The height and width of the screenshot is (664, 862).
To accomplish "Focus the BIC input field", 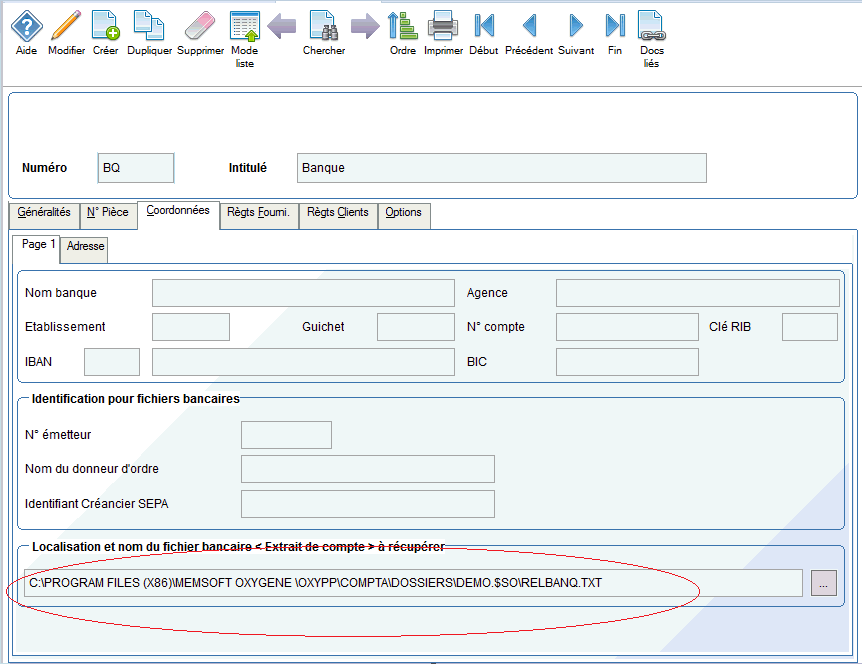I will point(627,362).
